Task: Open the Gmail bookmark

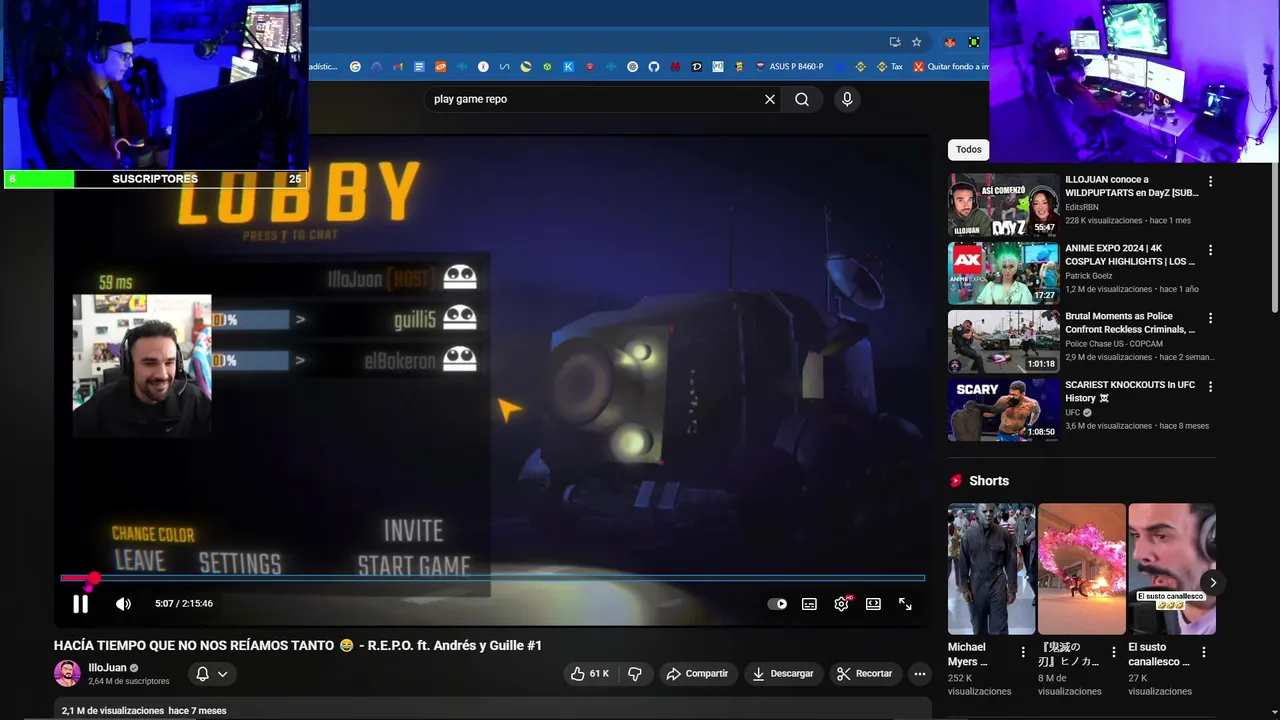Action: (398, 67)
